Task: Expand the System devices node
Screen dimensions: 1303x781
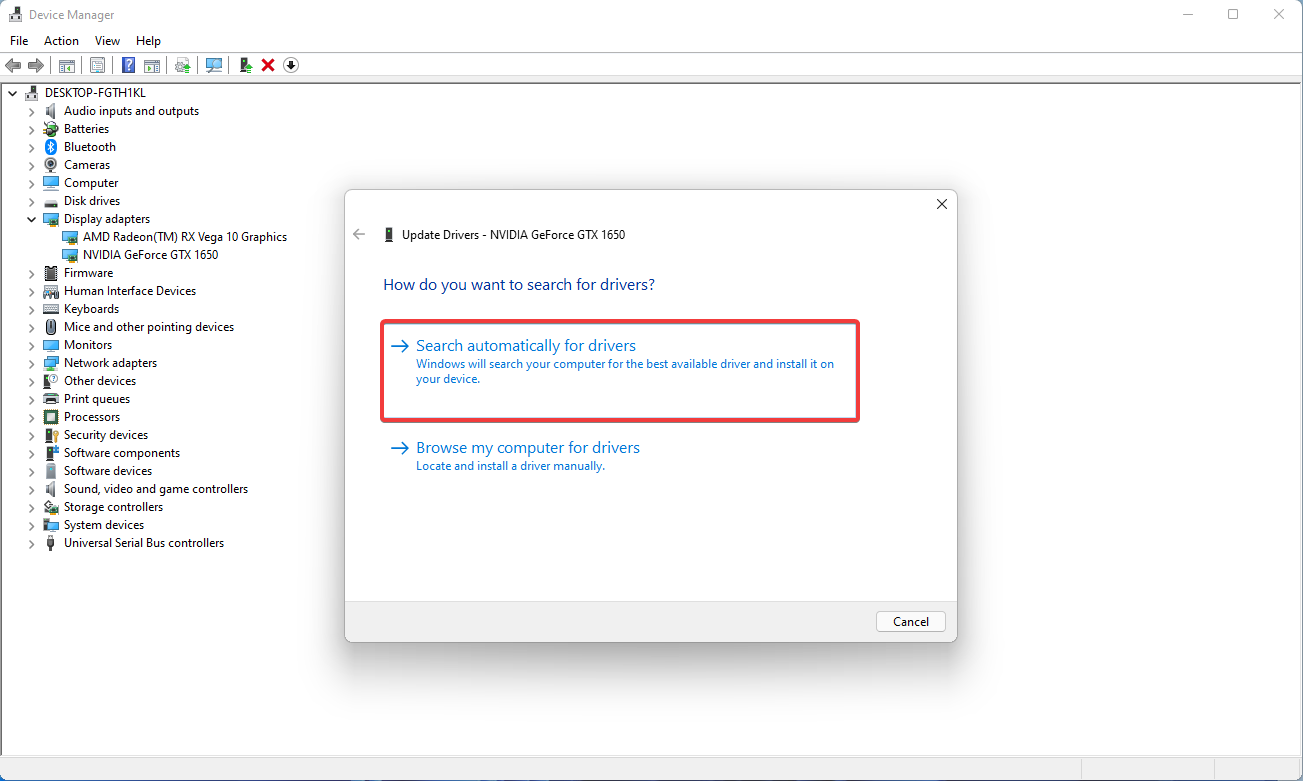Action: tap(31, 525)
